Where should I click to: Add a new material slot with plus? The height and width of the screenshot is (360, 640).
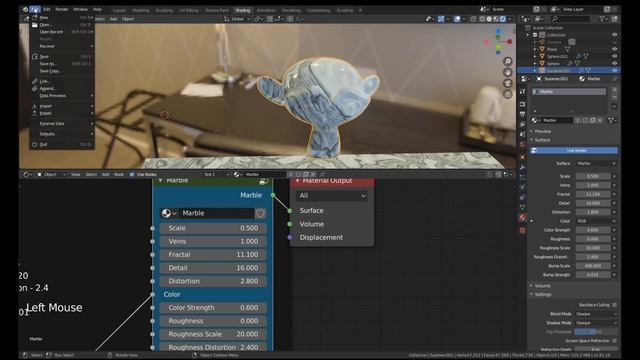(614, 90)
